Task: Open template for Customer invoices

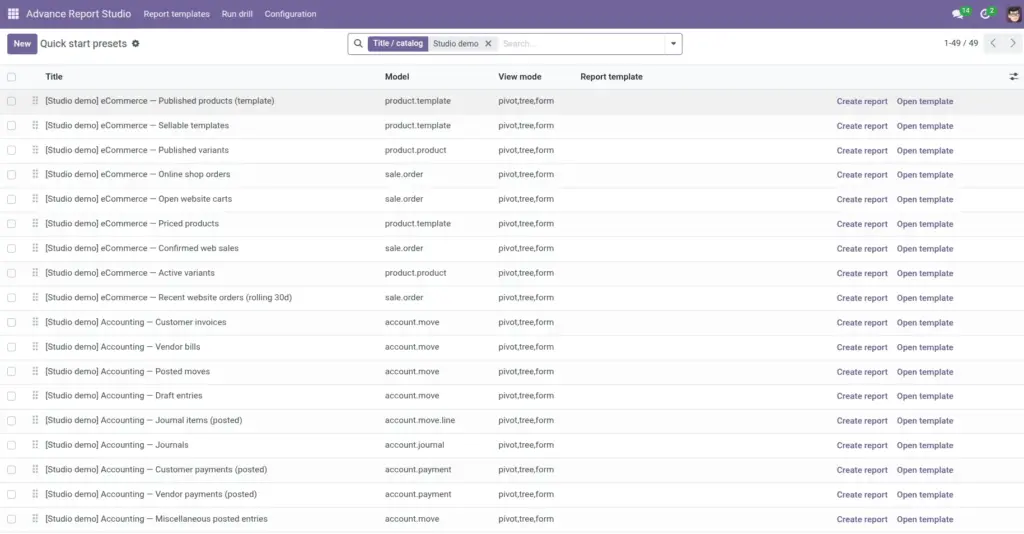Action: tap(925, 322)
